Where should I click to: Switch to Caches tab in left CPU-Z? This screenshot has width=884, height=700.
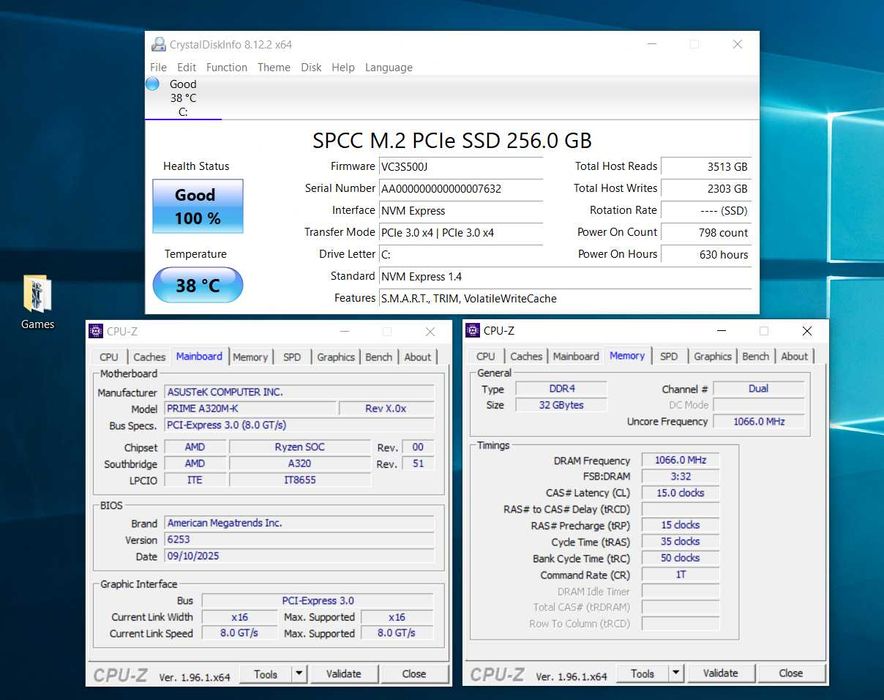click(149, 357)
